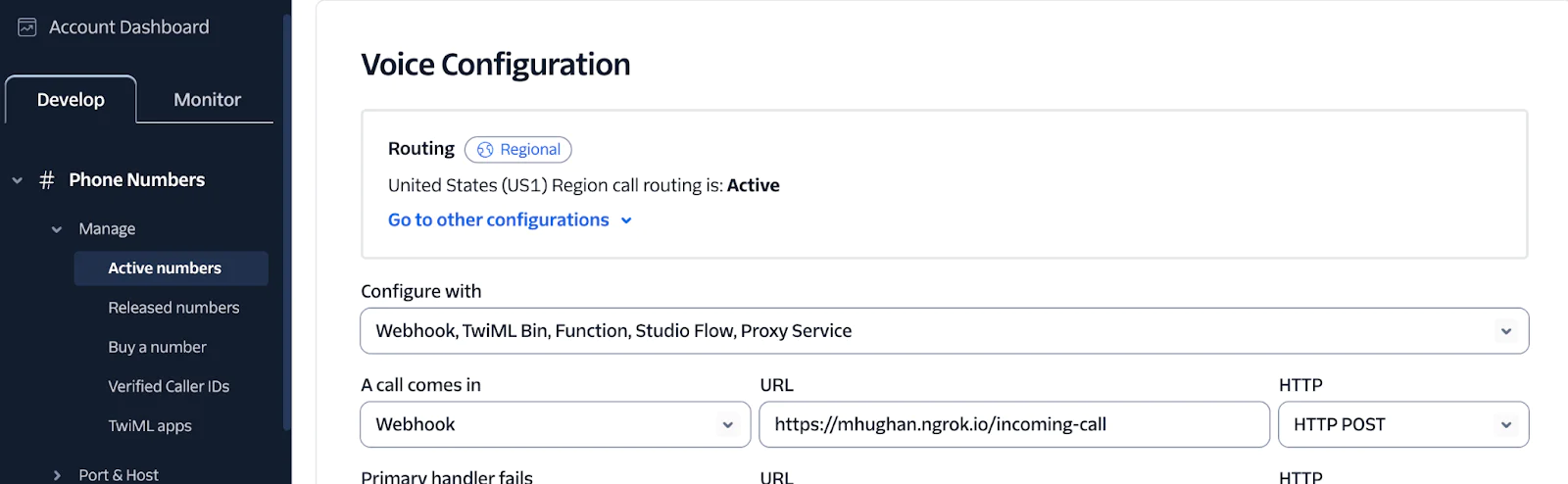
Task: Switch to the Monitor tab
Action: point(207,100)
